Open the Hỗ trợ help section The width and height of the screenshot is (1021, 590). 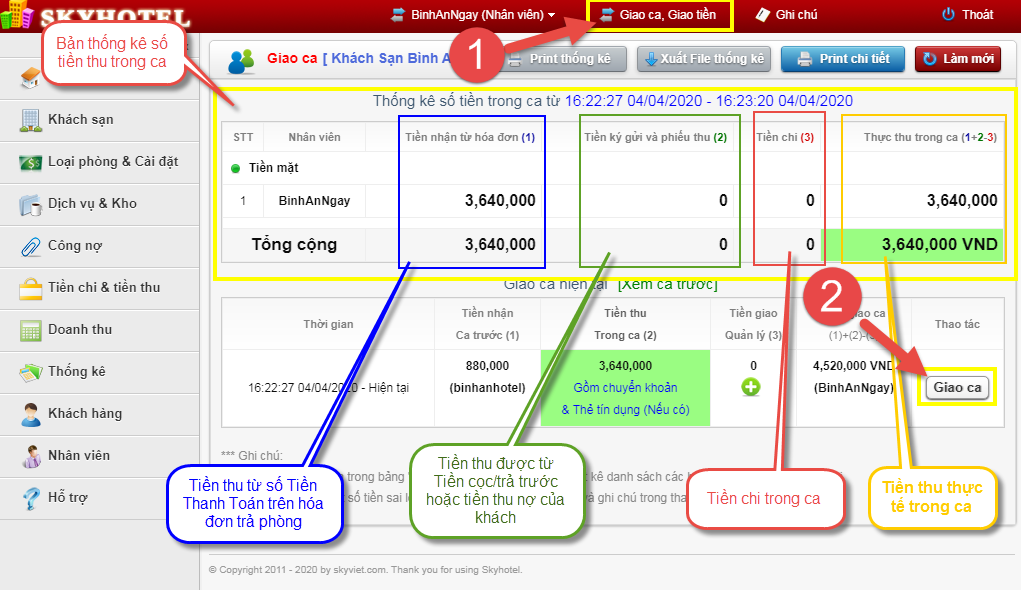(x=68, y=498)
